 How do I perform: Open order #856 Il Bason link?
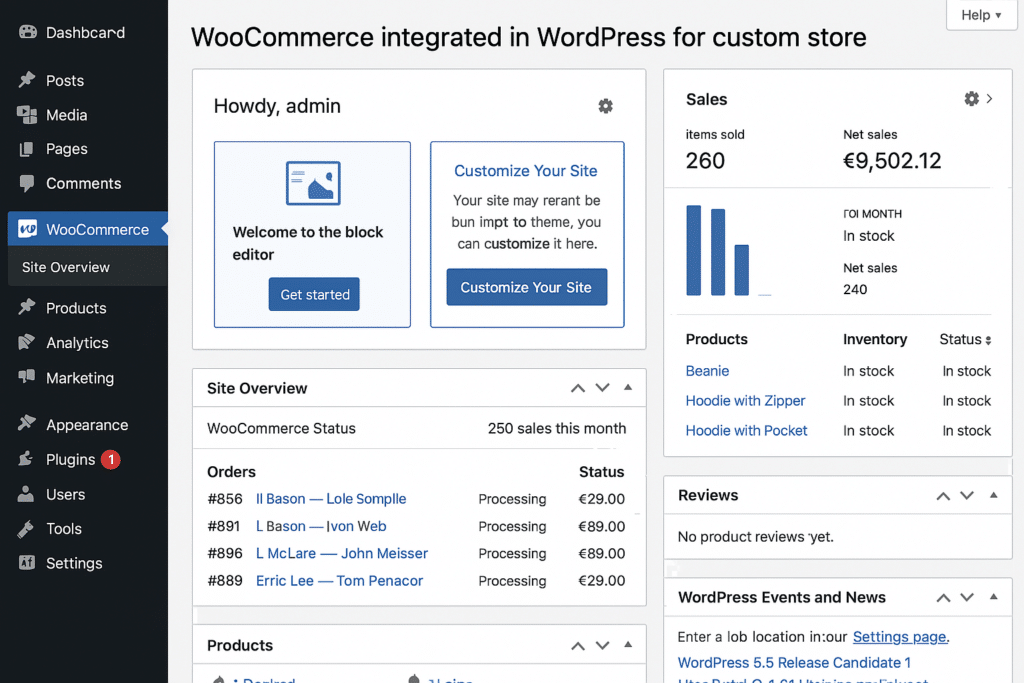(x=331, y=499)
